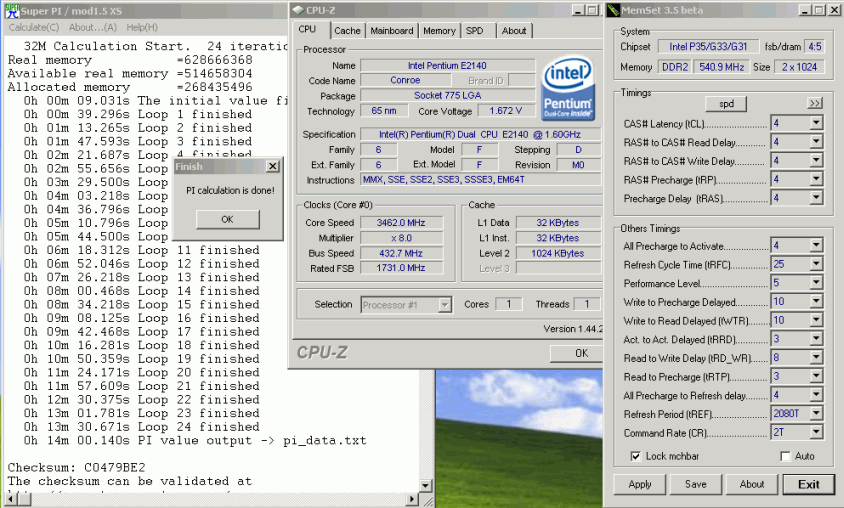Image resolution: width=844 pixels, height=508 pixels.
Task: Open the About...(A) menu in Super PI
Action: (x=93, y=27)
